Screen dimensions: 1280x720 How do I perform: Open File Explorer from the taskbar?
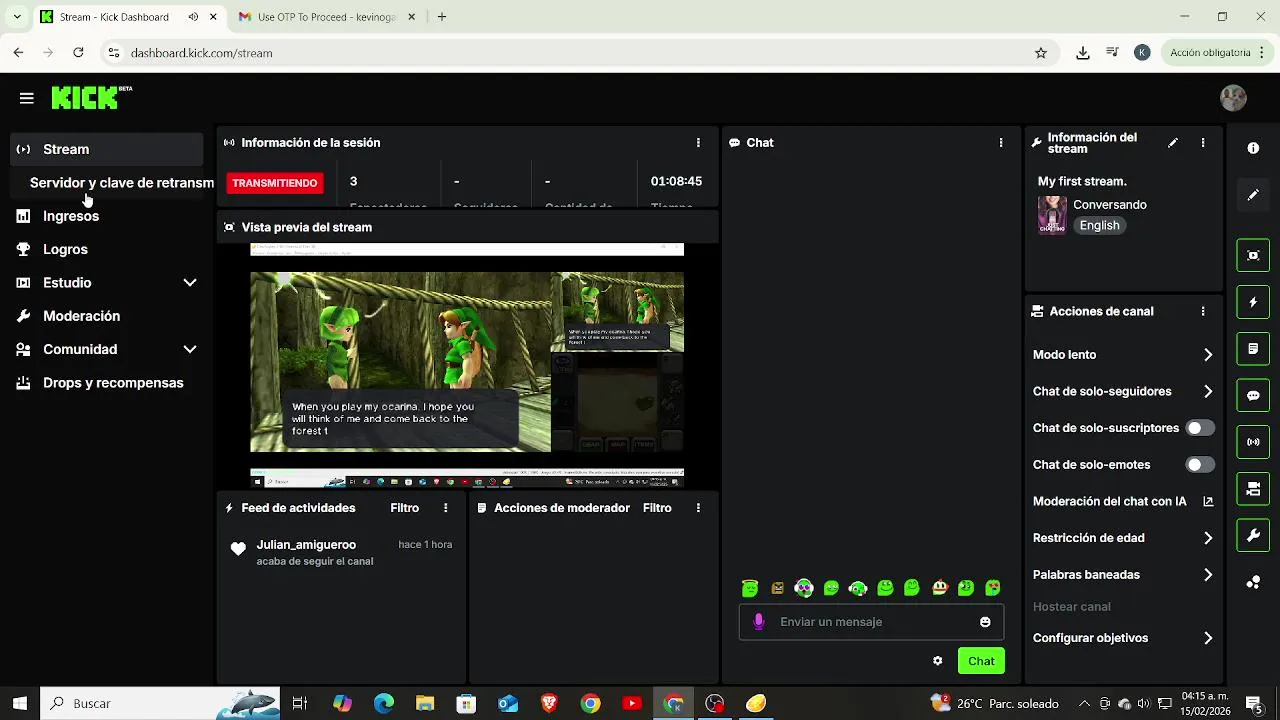[x=425, y=704]
